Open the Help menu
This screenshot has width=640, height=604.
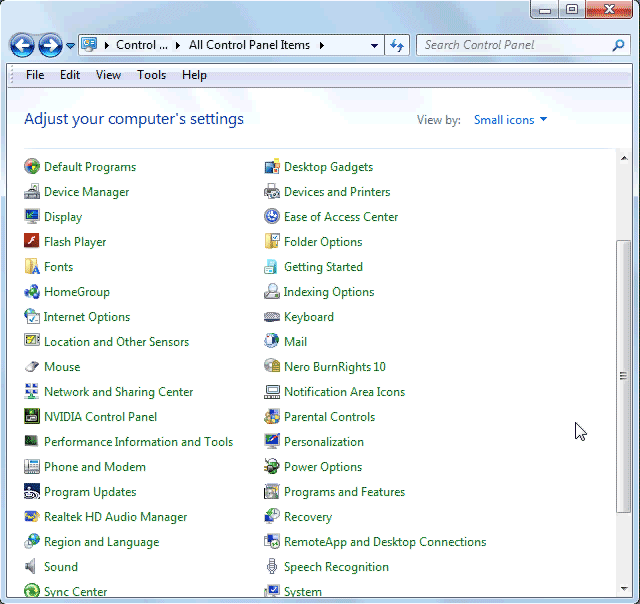[194, 75]
